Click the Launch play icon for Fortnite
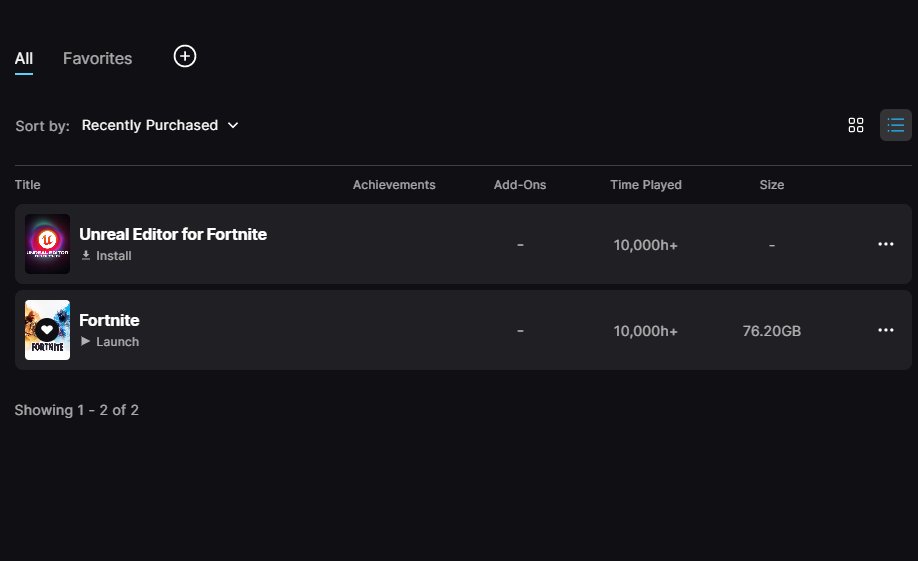The height and width of the screenshot is (561, 918). [86, 342]
